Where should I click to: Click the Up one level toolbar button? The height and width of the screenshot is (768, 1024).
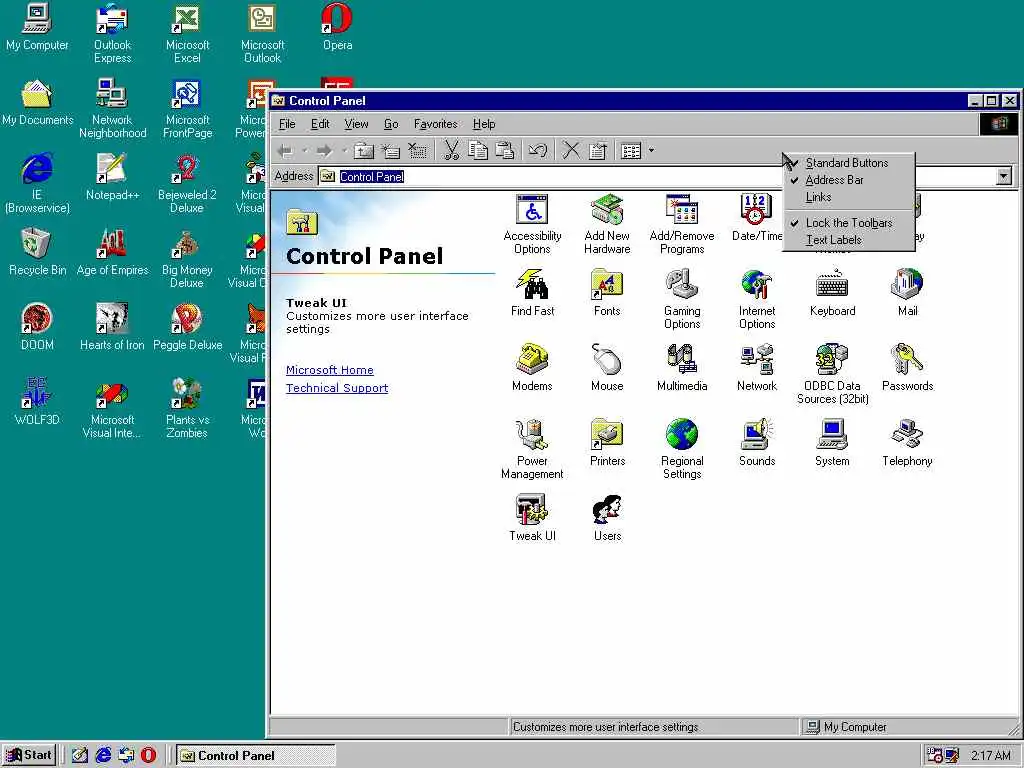coord(364,151)
